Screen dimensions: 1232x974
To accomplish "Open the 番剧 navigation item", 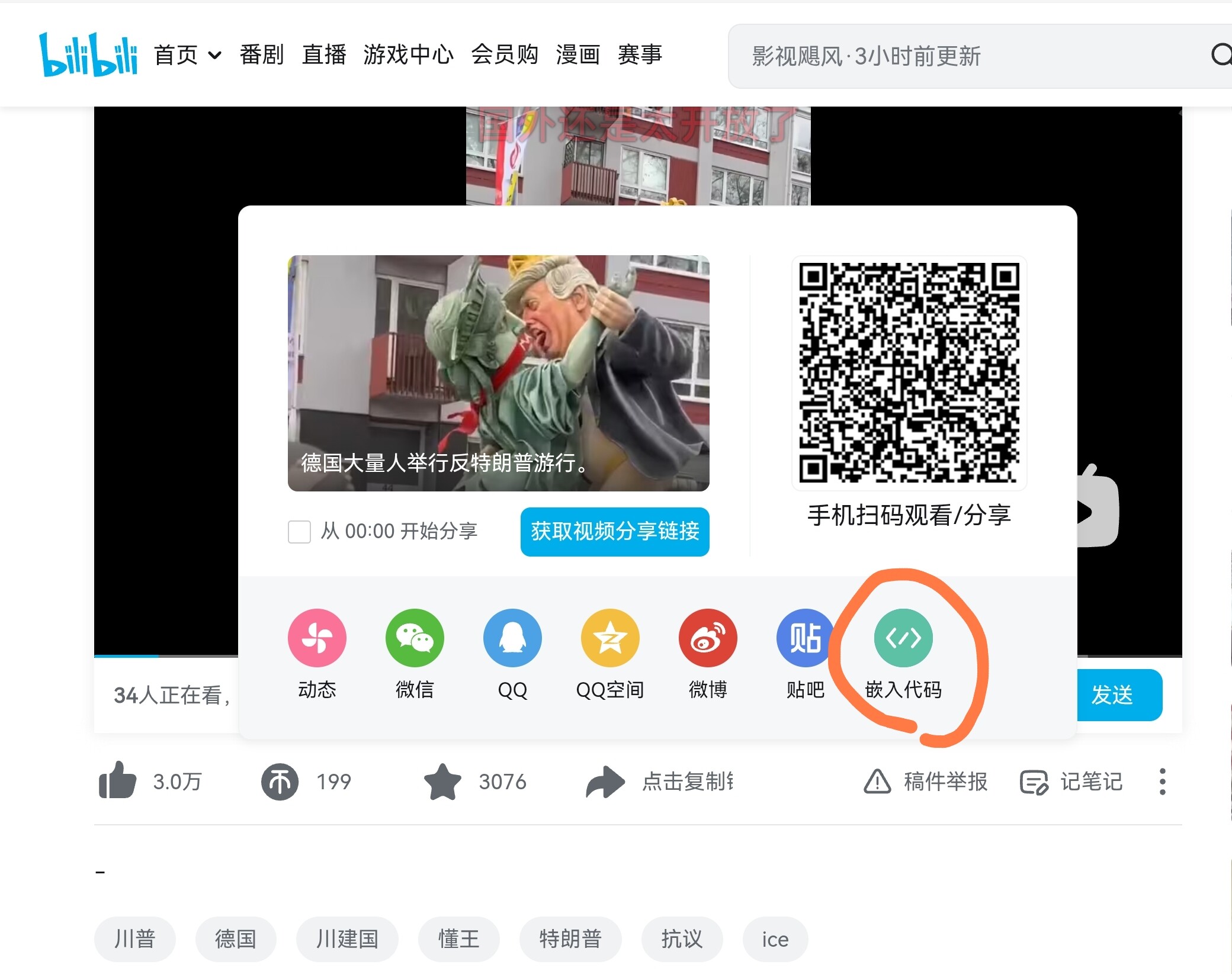I will (x=261, y=55).
